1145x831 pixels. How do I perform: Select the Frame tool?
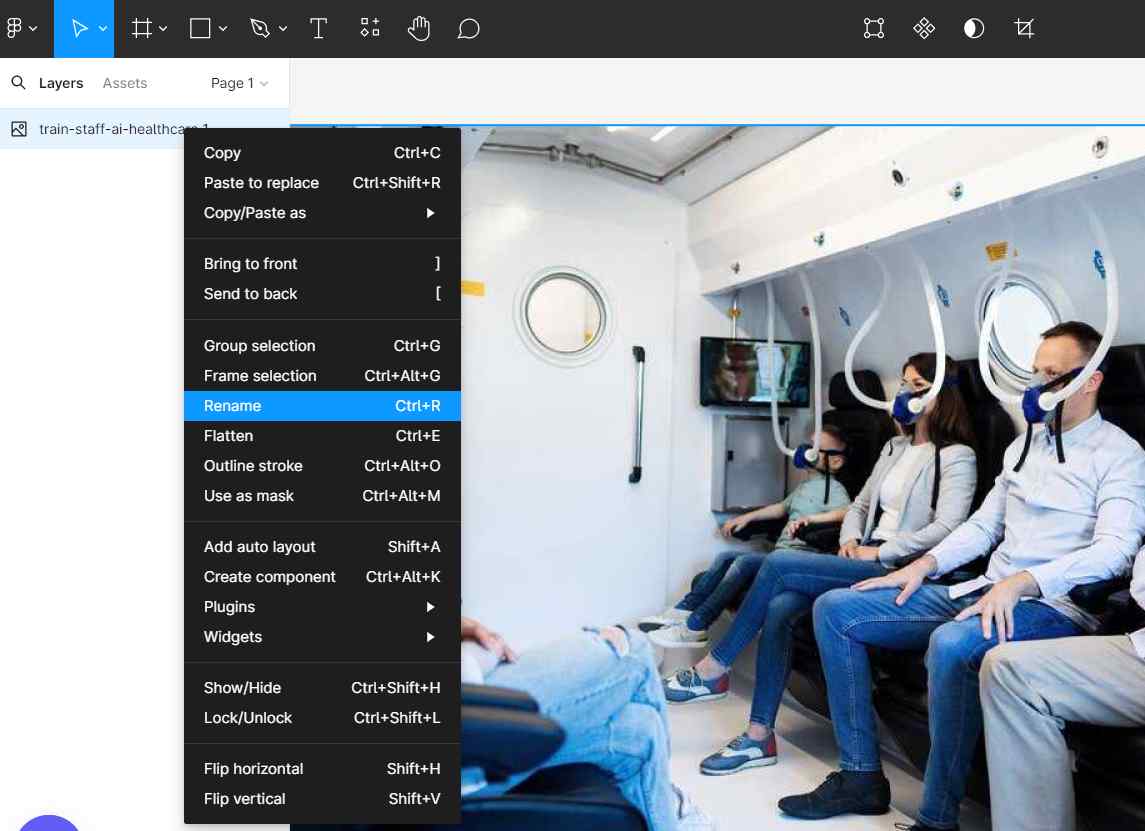coord(142,29)
